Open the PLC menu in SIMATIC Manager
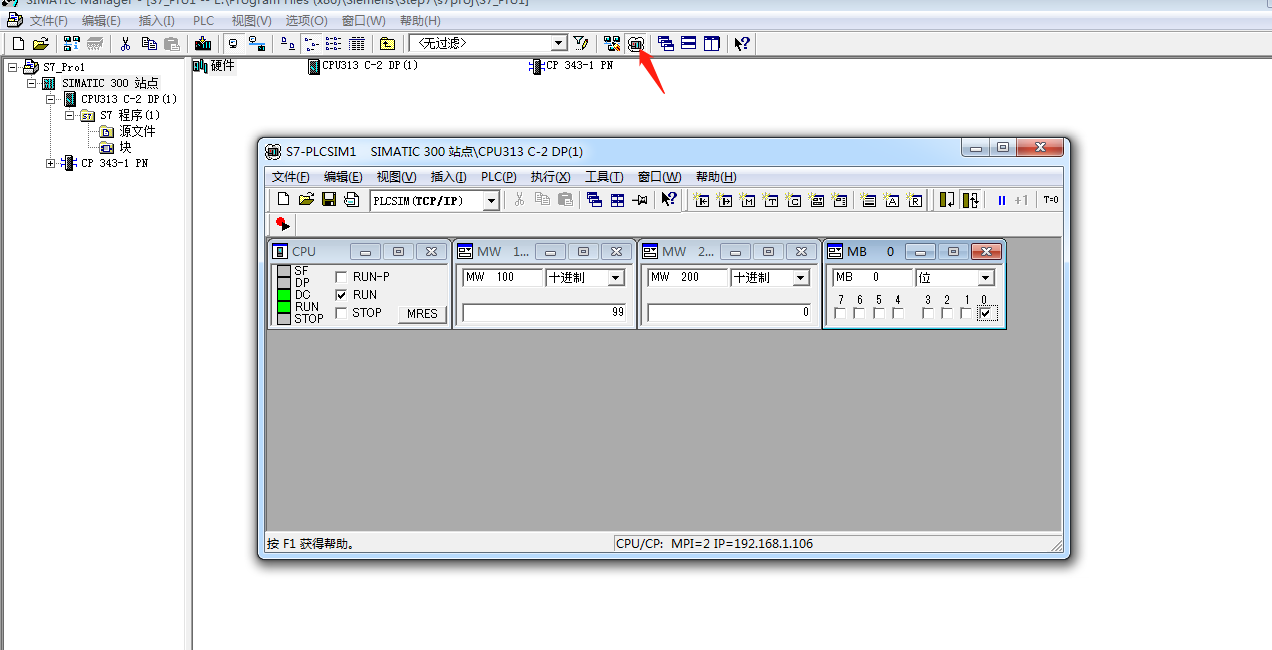Viewport: 1272px width, 650px height. click(202, 20)
